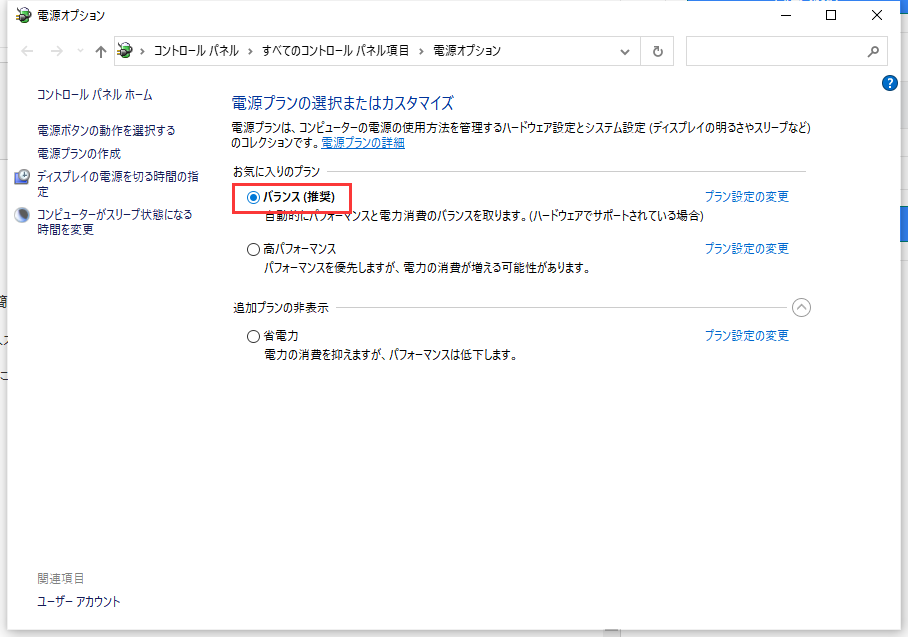Click the Control Panel search box

tap(775, 51)
